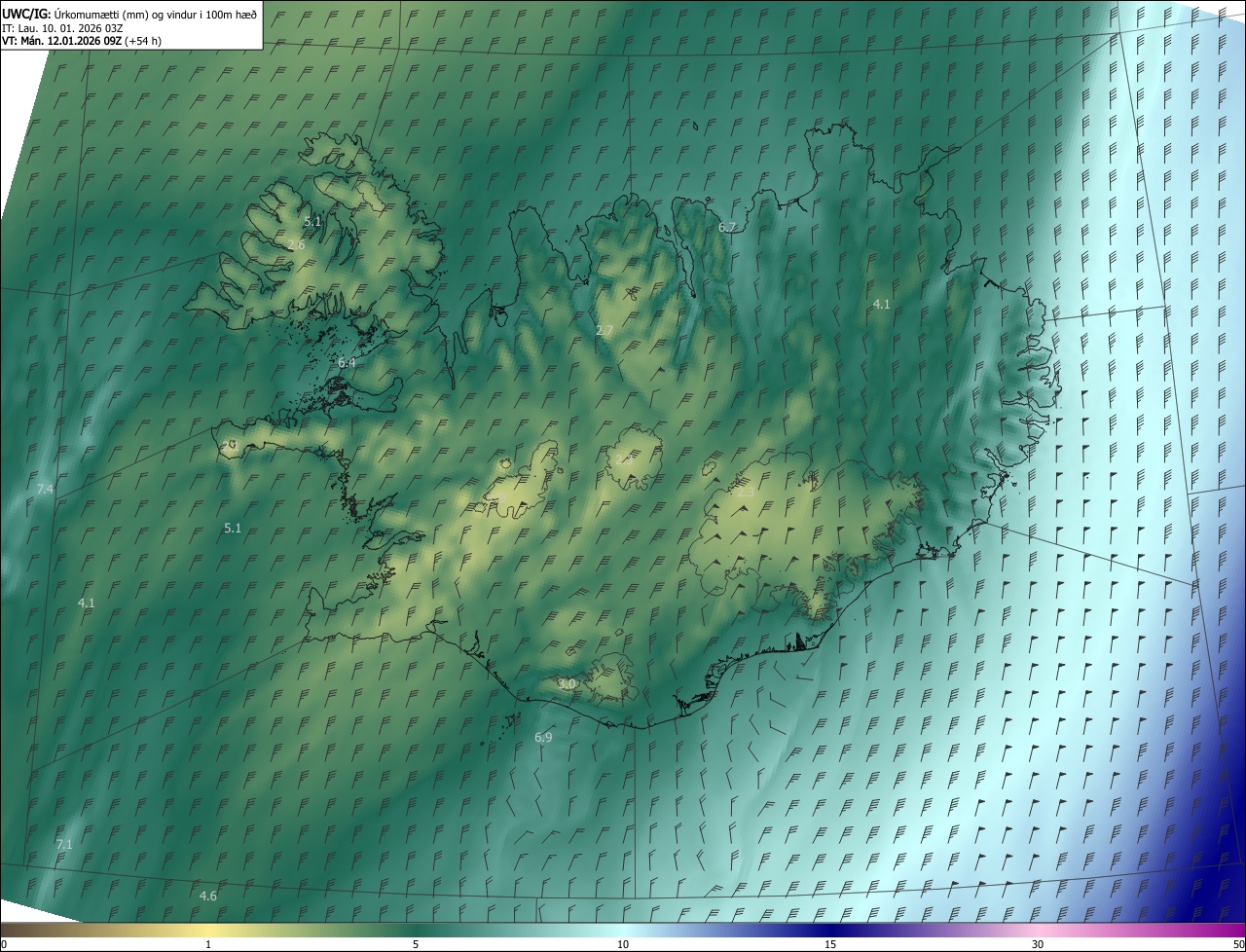Click the 7.4 value label
The image size is (1246, 952).
click(x=45, y=489)
